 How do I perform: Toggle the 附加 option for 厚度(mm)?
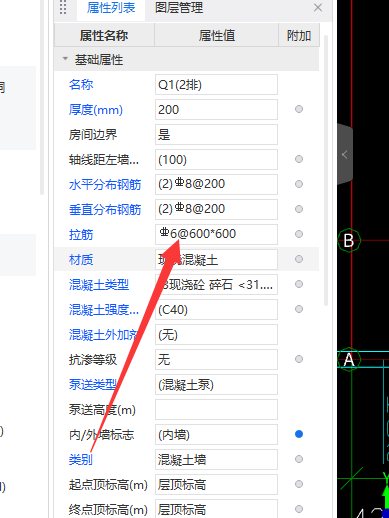(x=299, y=109)
